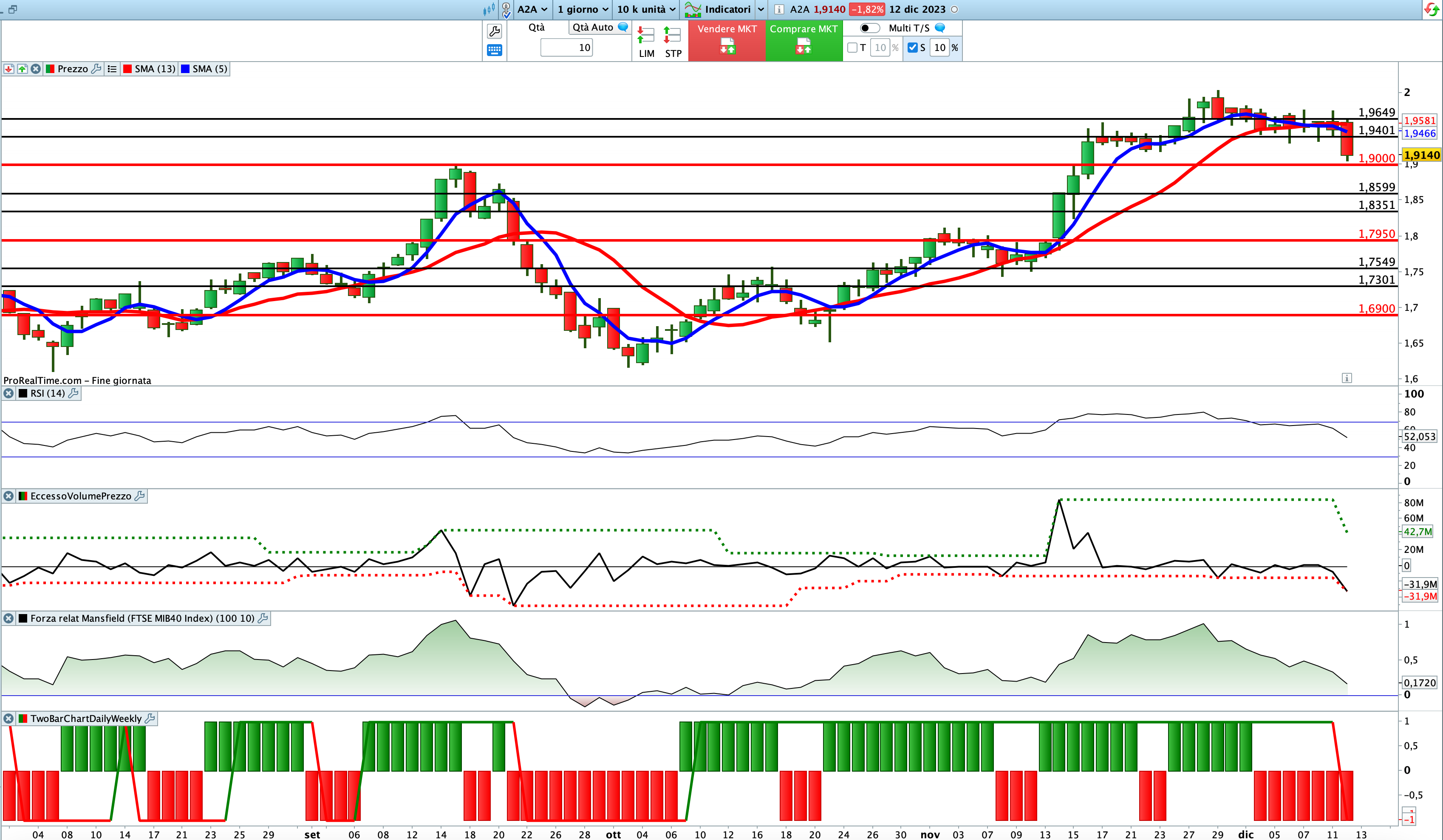The height and width of the screenshot is (840, 1443).
Task: Select the SMA (5) indicator label
Action: click(x=209, y=69)
